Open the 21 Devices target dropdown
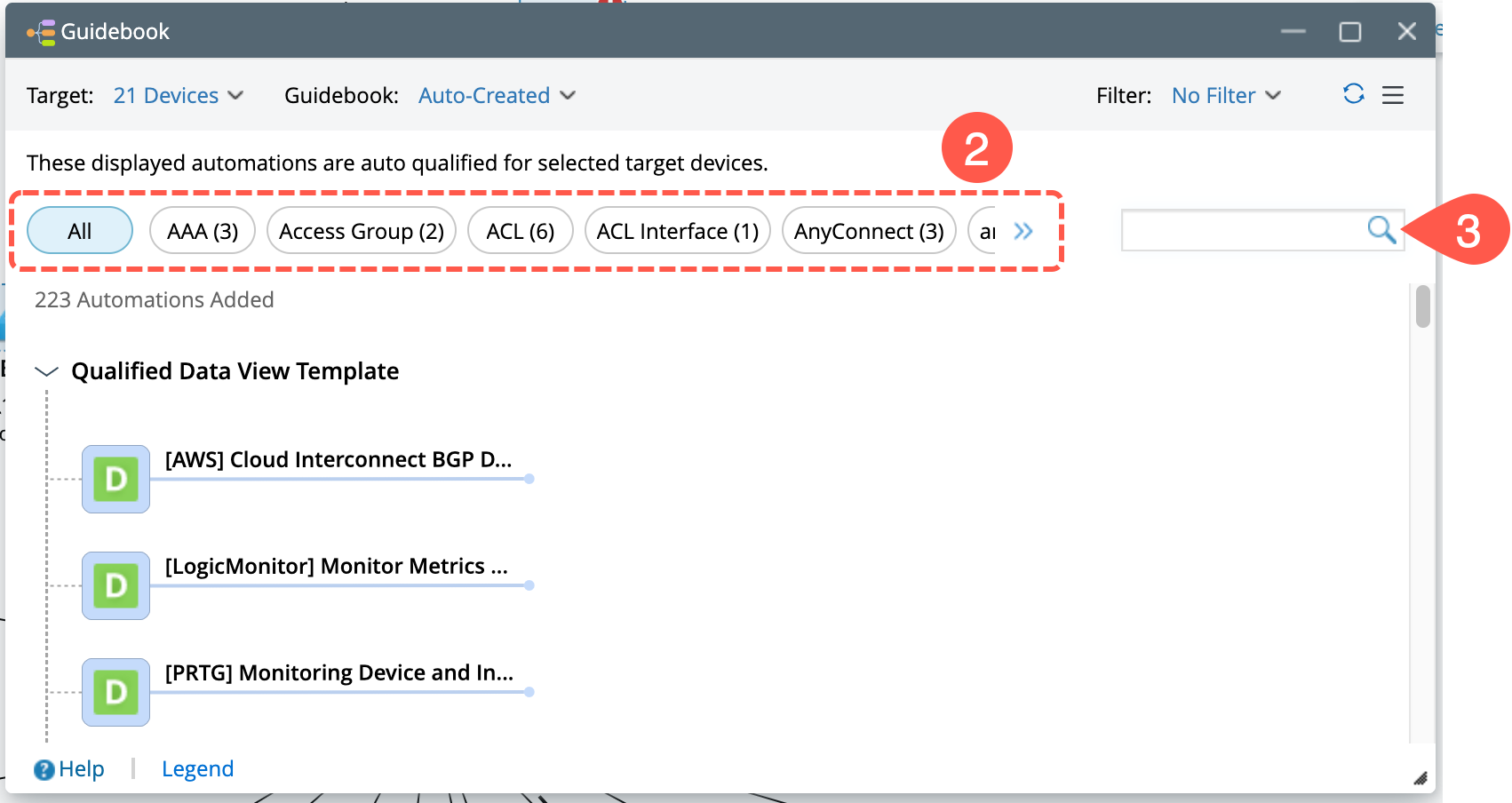This screenshot has height=803, width=1512. (178, 95)
